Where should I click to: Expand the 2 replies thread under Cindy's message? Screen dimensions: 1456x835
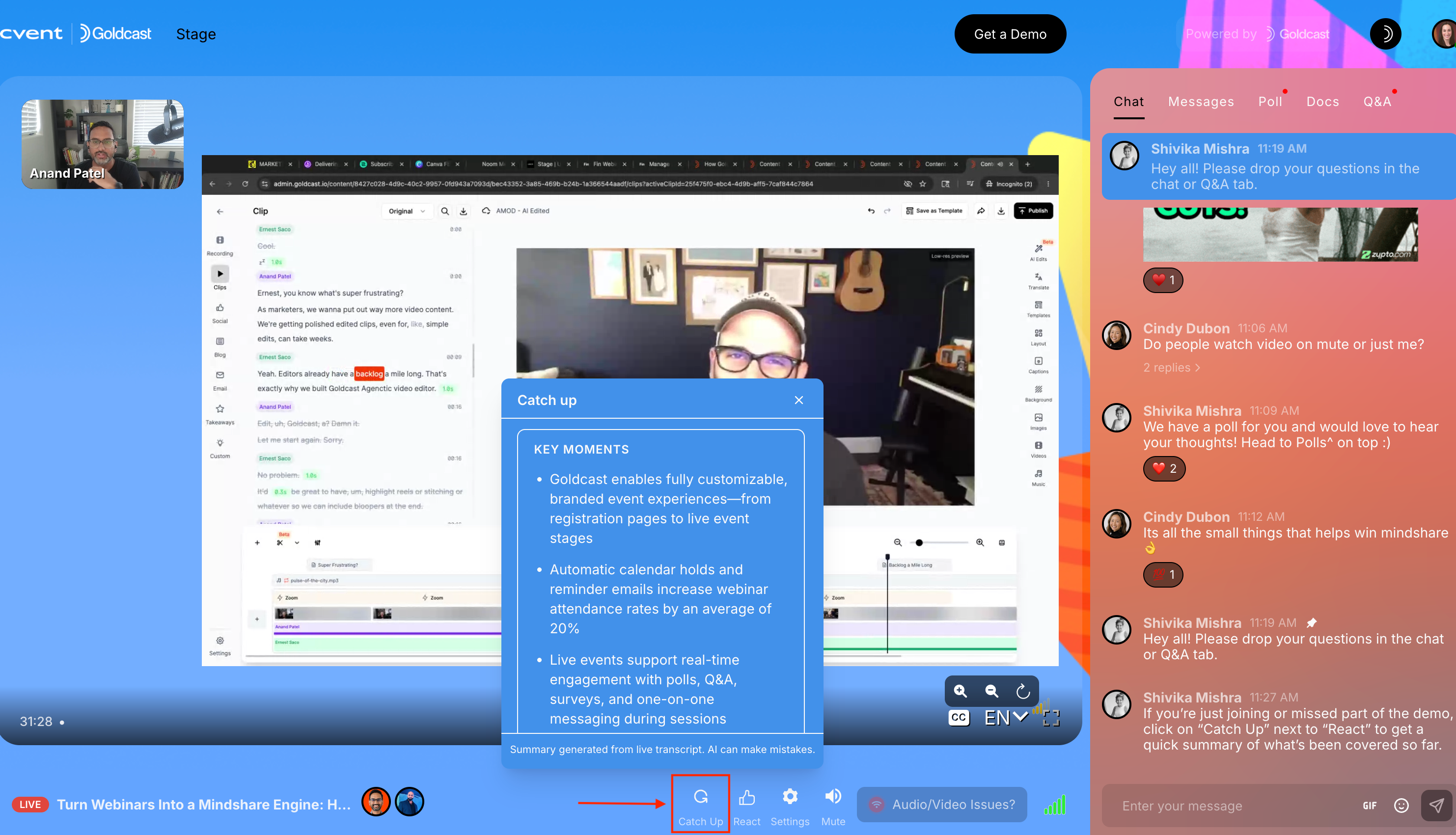1171,367
